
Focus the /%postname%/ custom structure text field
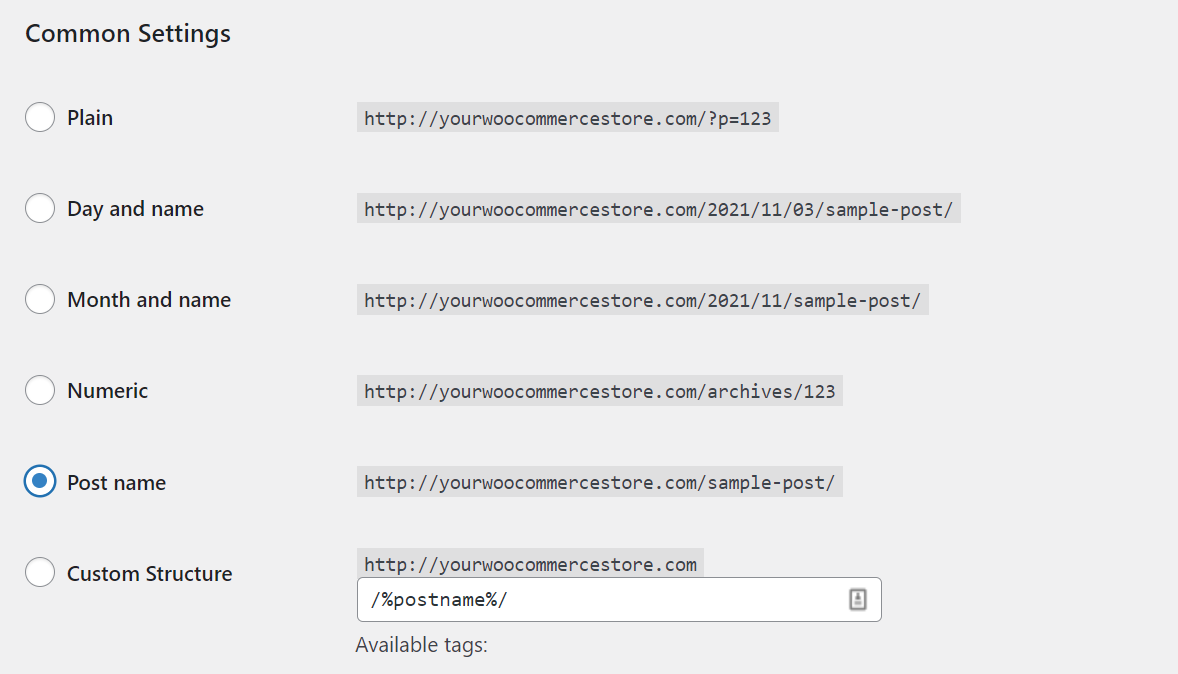(600, 600)
